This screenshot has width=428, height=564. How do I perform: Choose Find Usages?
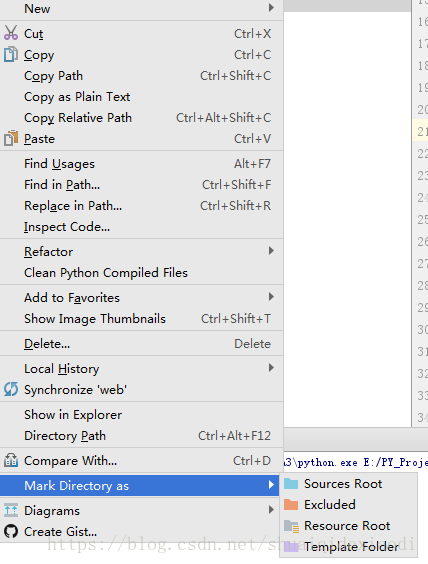tap(141, 164)
